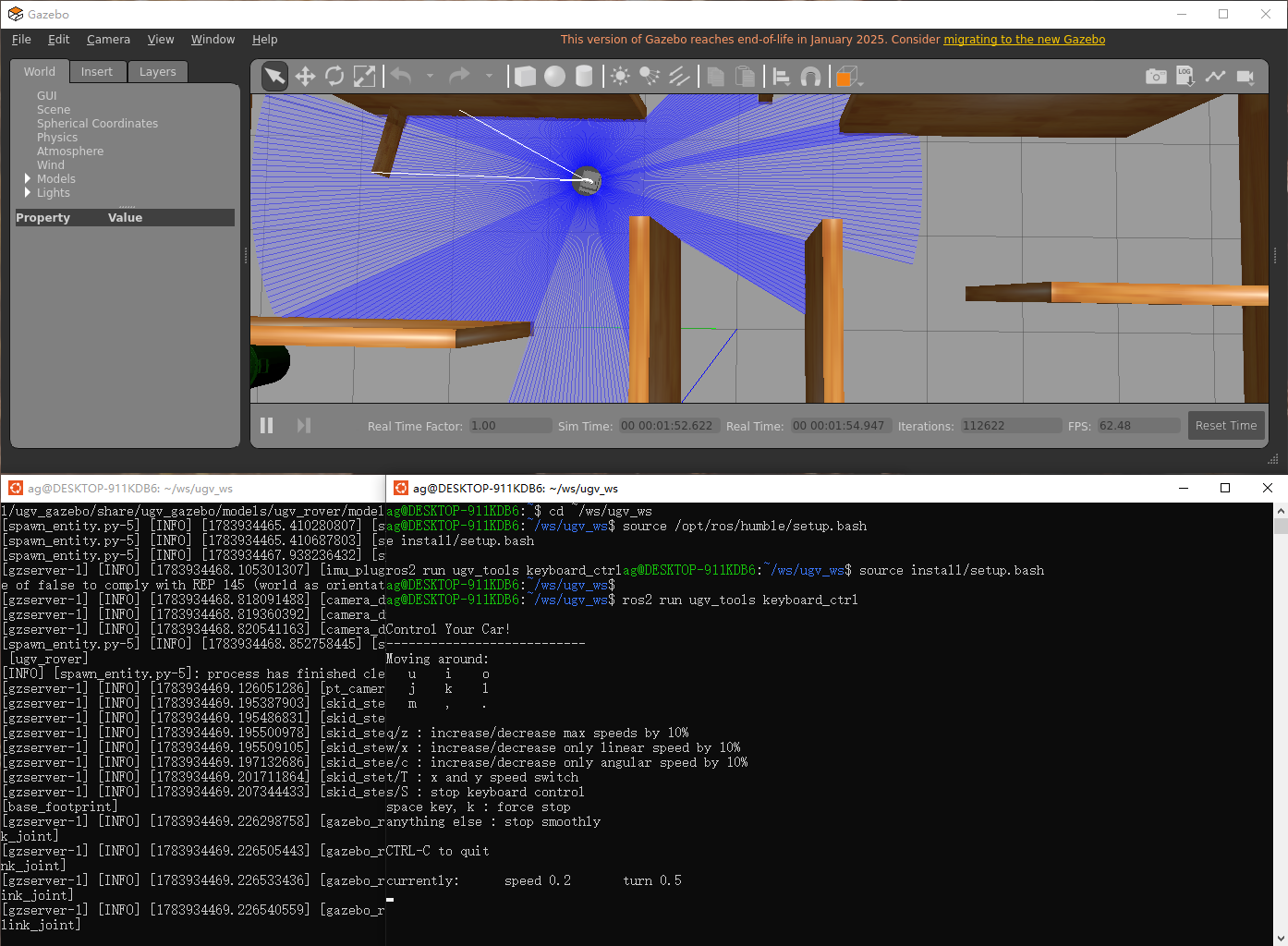Viewport: 1288px width, 946px height.
Task: Select Physics in the world tree
Action: coord(57,138)
